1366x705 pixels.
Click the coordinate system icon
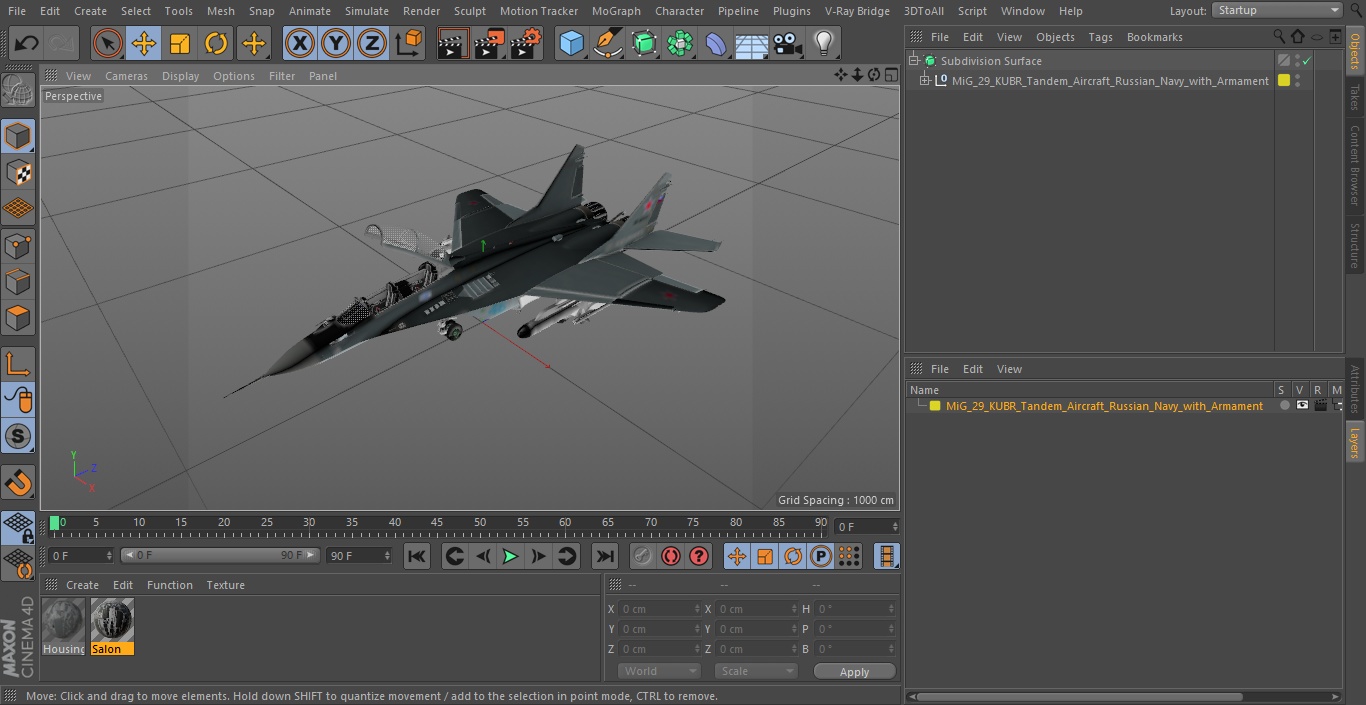[409, 44]
